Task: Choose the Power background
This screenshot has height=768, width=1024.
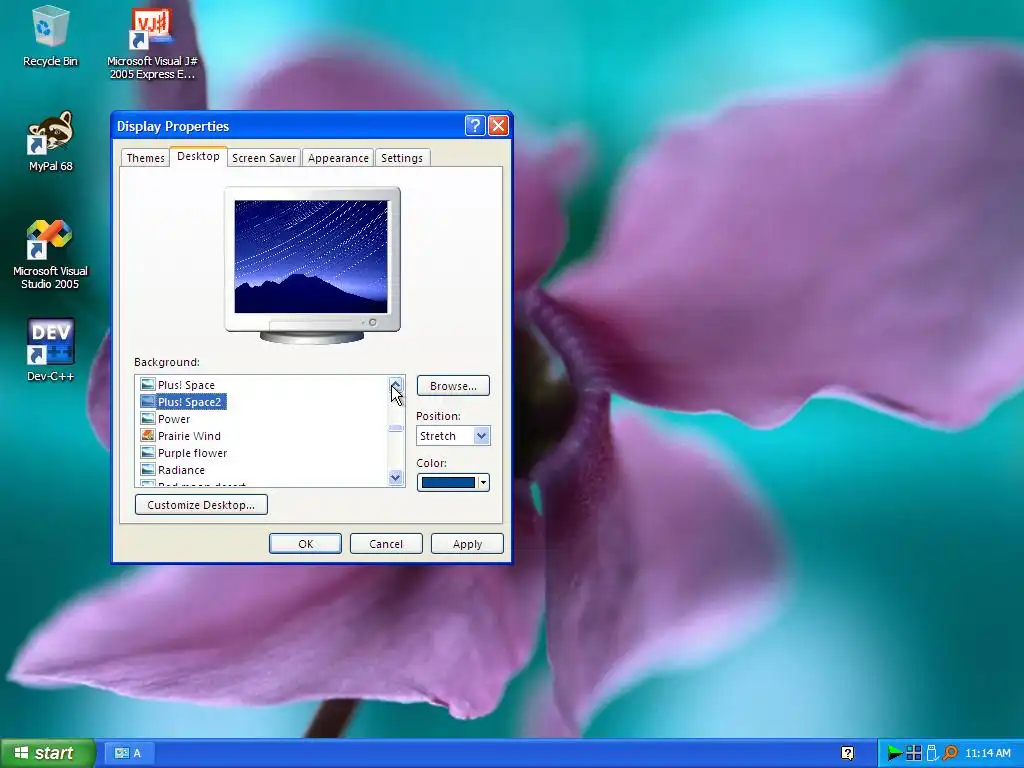Action: click(x=174, y=419)
